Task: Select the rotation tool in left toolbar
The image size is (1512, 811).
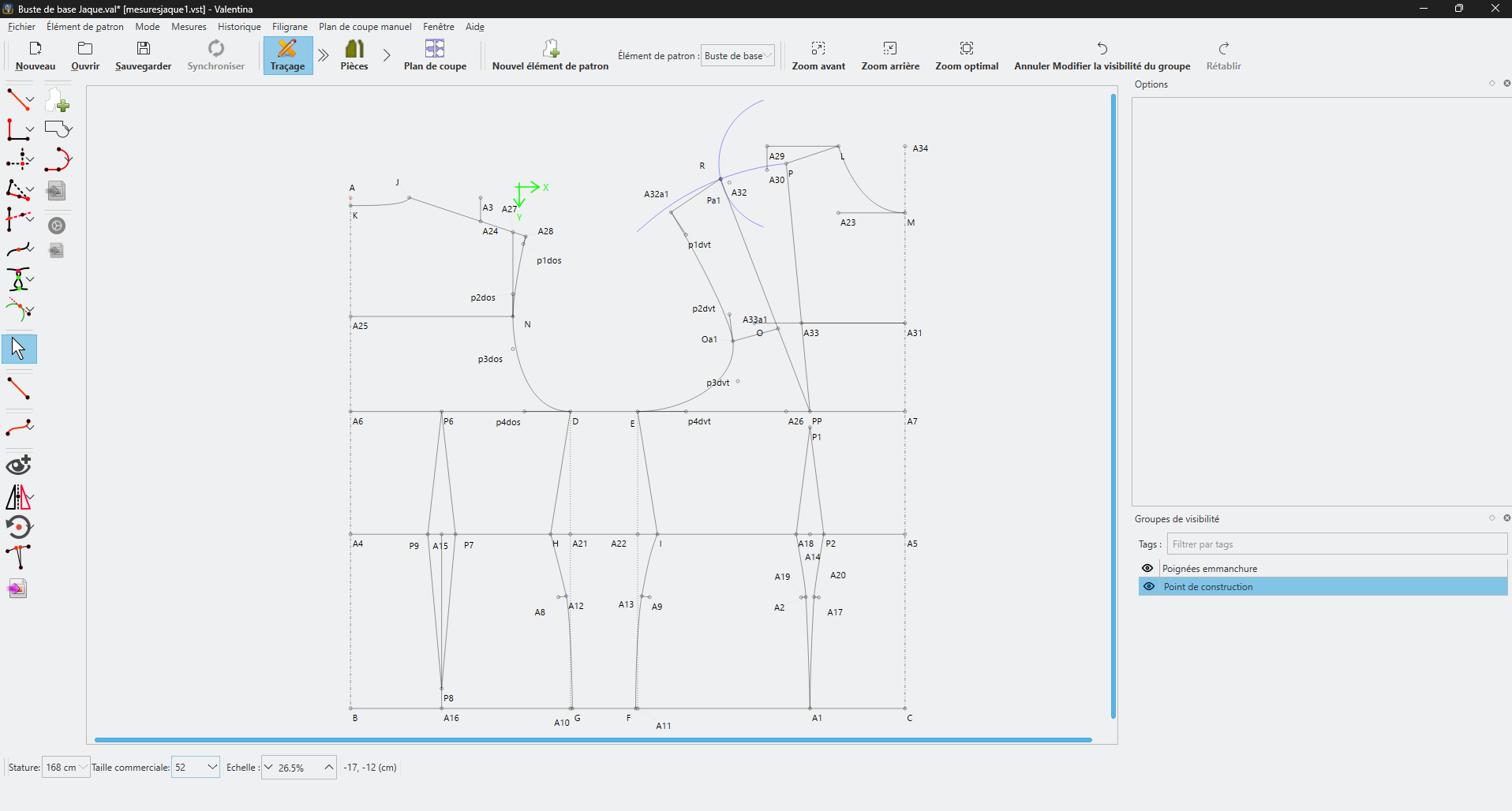Action: [19, 527]
